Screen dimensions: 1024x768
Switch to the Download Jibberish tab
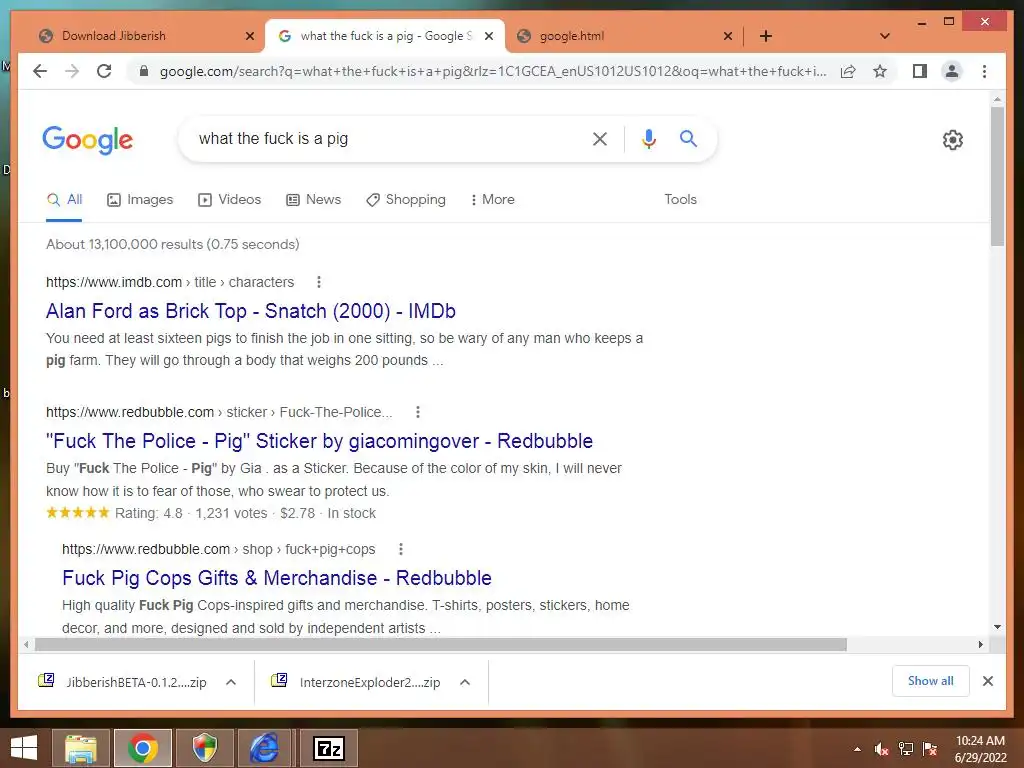coord(144,36)
